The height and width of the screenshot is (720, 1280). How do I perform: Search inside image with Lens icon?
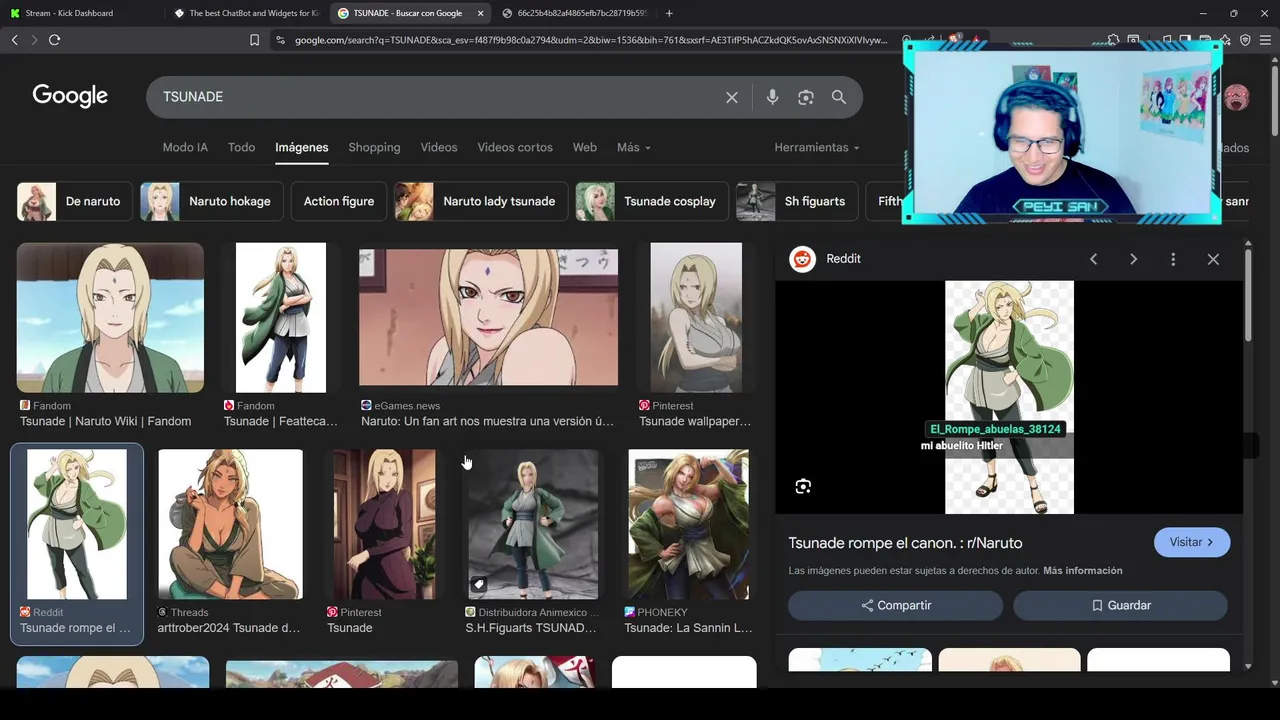803,486
